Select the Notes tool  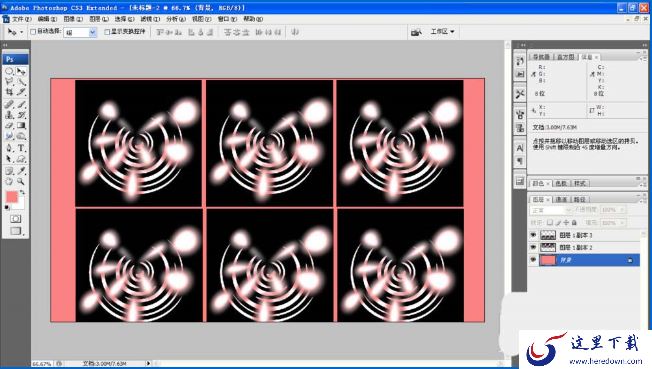[9, 171]
